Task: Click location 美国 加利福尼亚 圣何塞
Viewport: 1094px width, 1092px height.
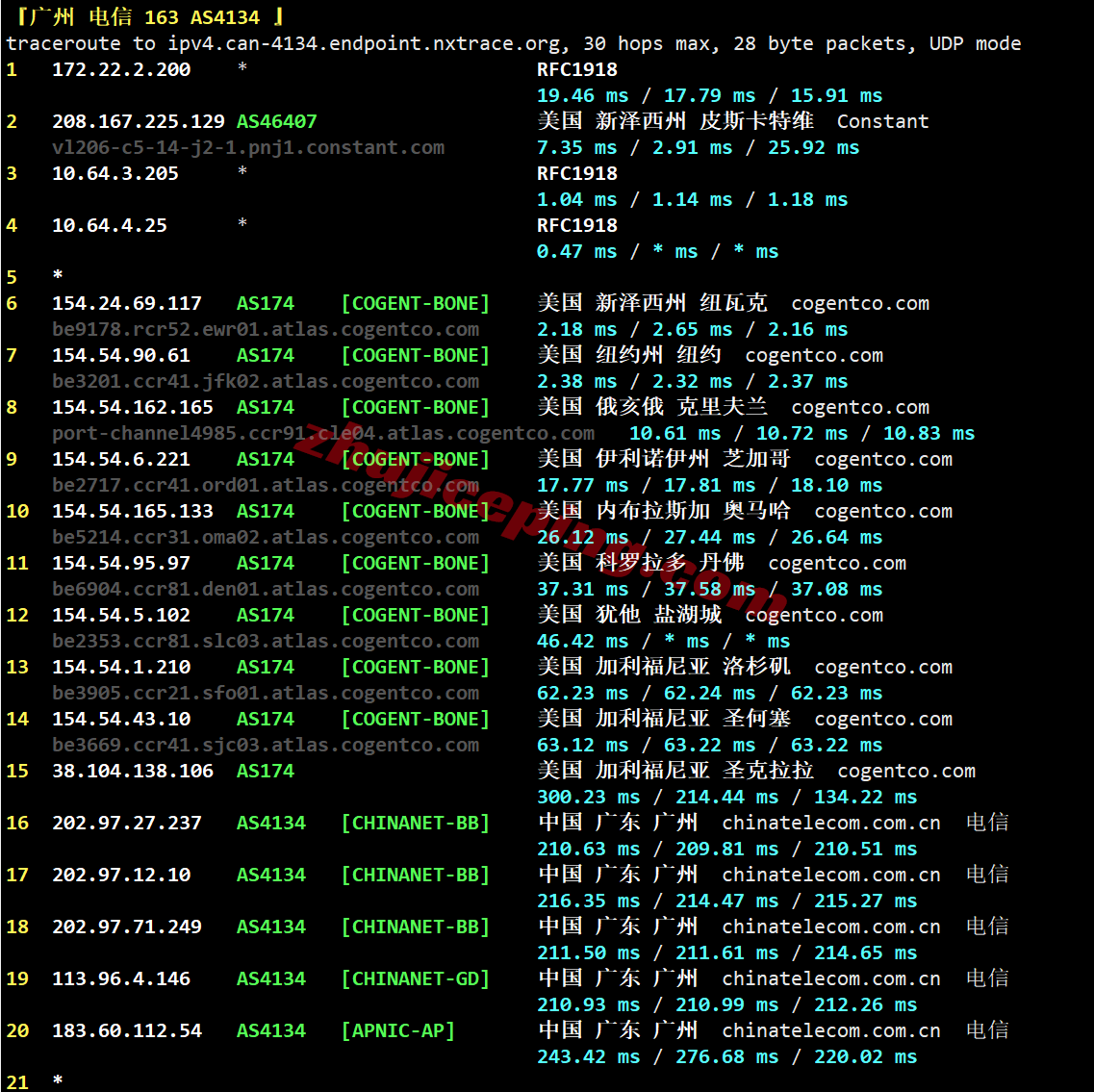Action: pos(664,719)
